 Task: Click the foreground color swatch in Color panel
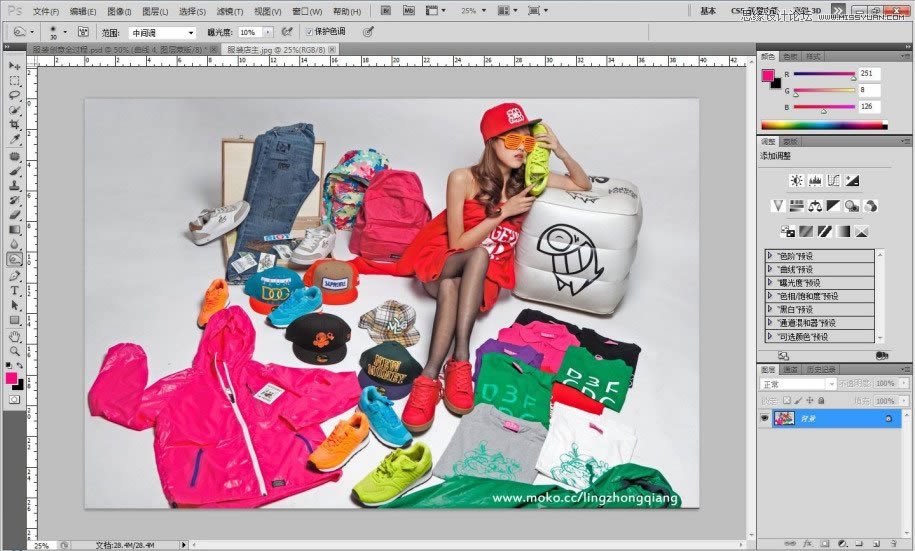(x=768, y=75)
